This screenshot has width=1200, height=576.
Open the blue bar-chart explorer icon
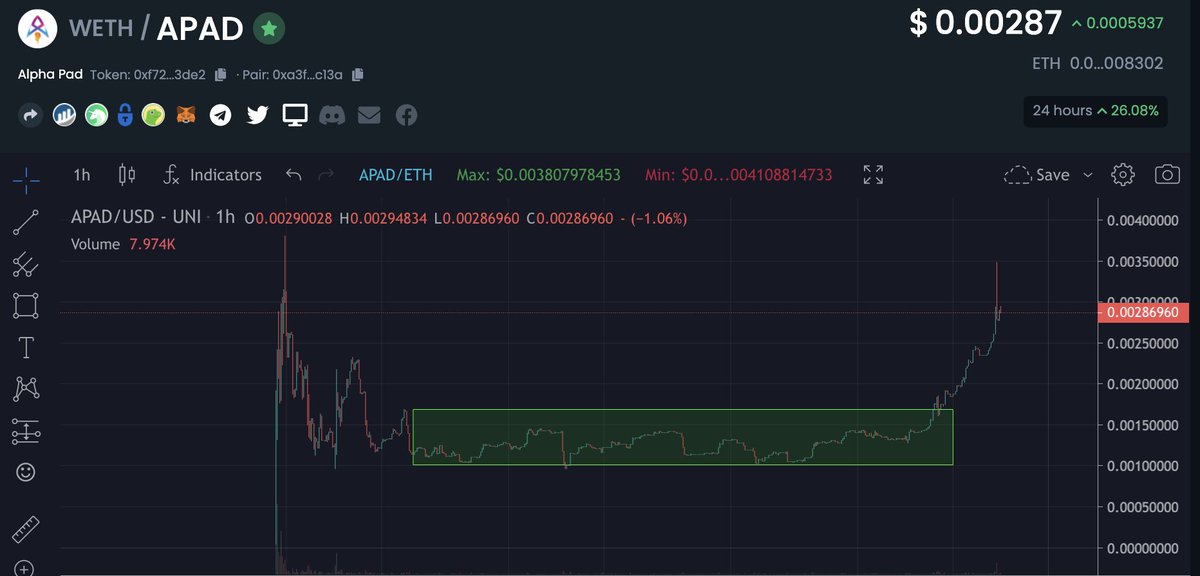(x=65, y=115)
